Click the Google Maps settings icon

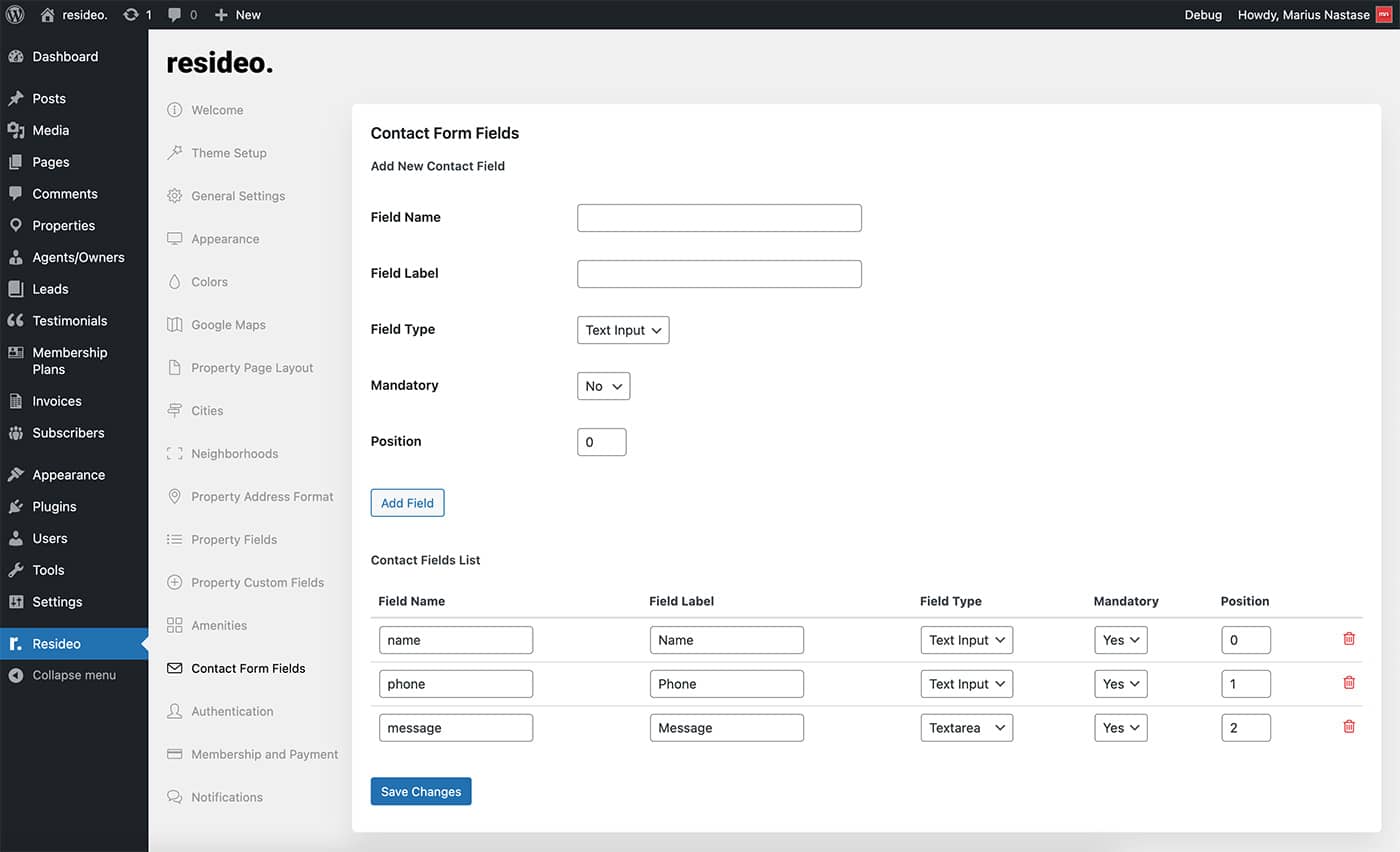[x=175, y=325]
